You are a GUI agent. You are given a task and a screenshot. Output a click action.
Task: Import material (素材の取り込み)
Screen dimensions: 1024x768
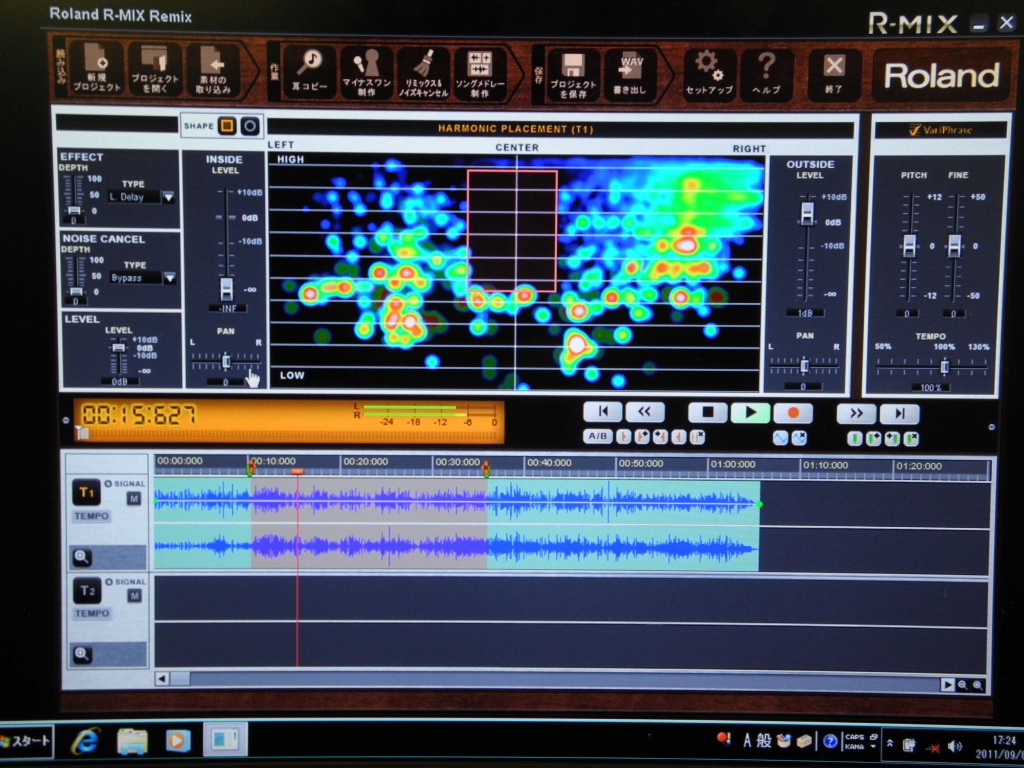pyautogui.click(x=214, y=69)
